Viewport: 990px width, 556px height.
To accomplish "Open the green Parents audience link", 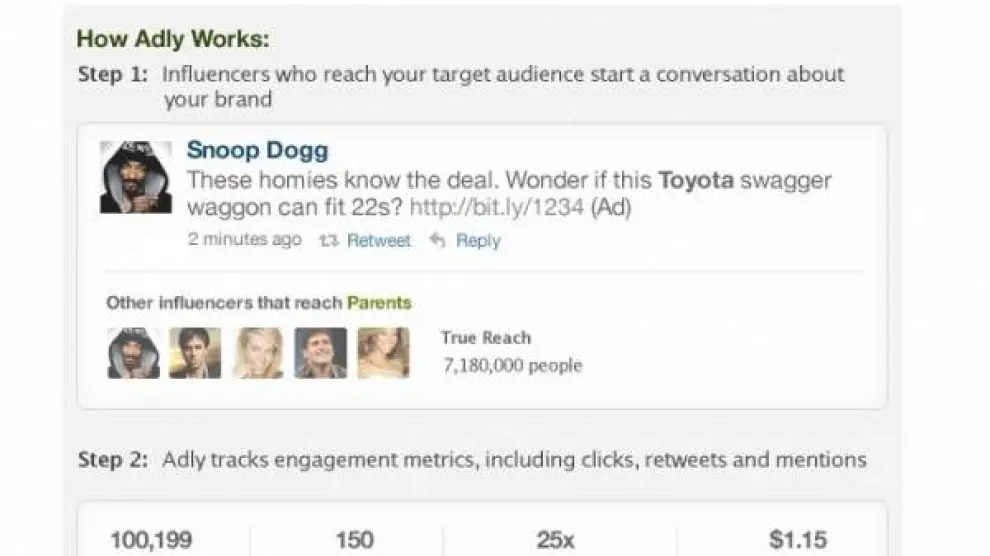I will click(x=379, y=303).
